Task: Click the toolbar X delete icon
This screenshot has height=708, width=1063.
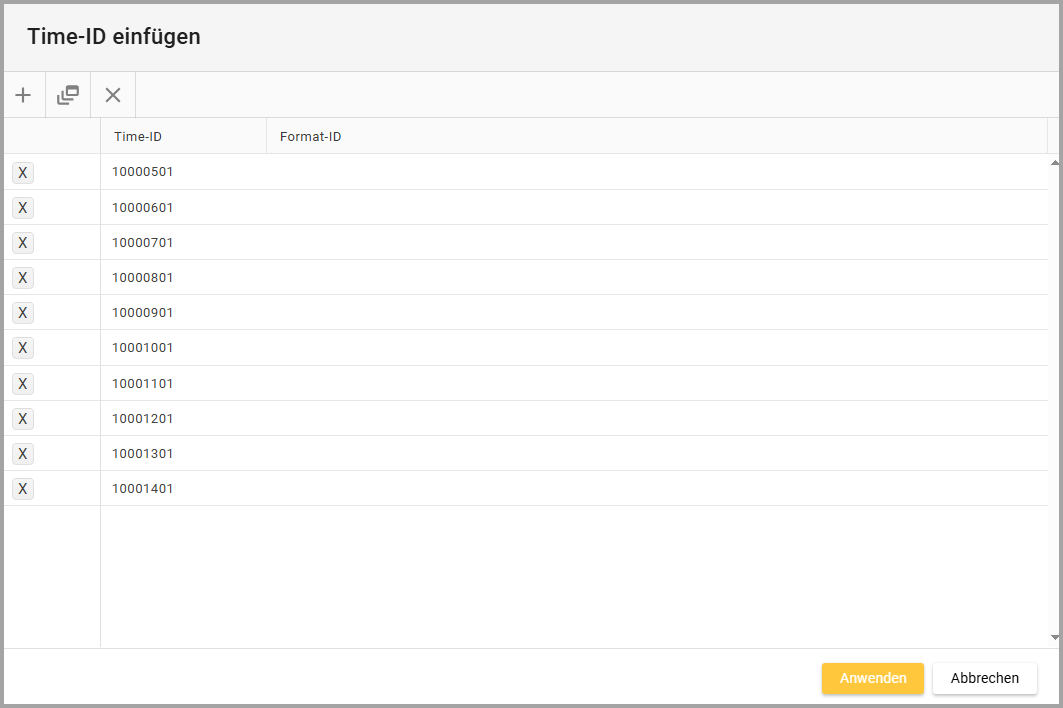Action: pos(113,96)
